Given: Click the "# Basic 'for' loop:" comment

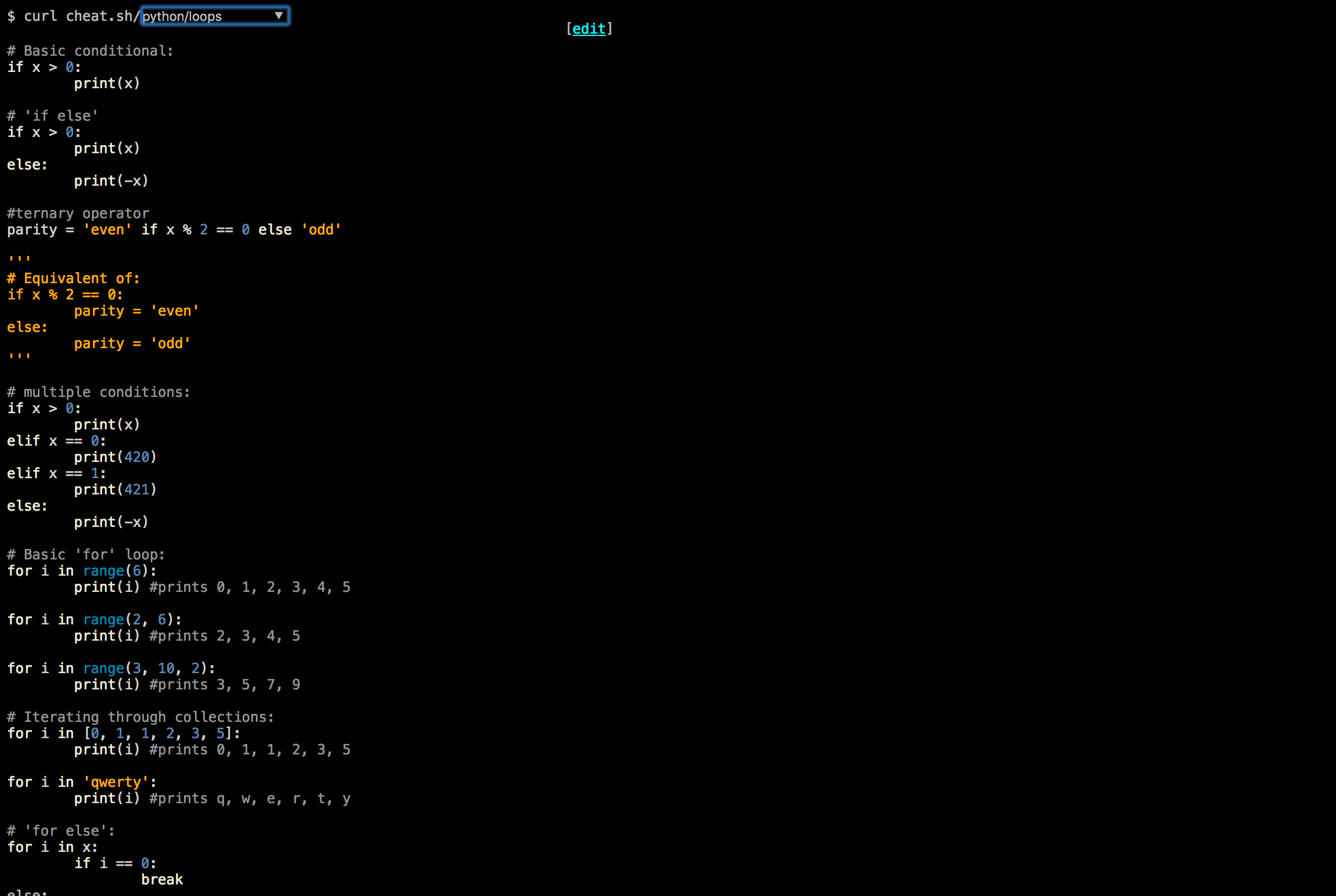Looking at the screenshot, I should coord(86,555).
